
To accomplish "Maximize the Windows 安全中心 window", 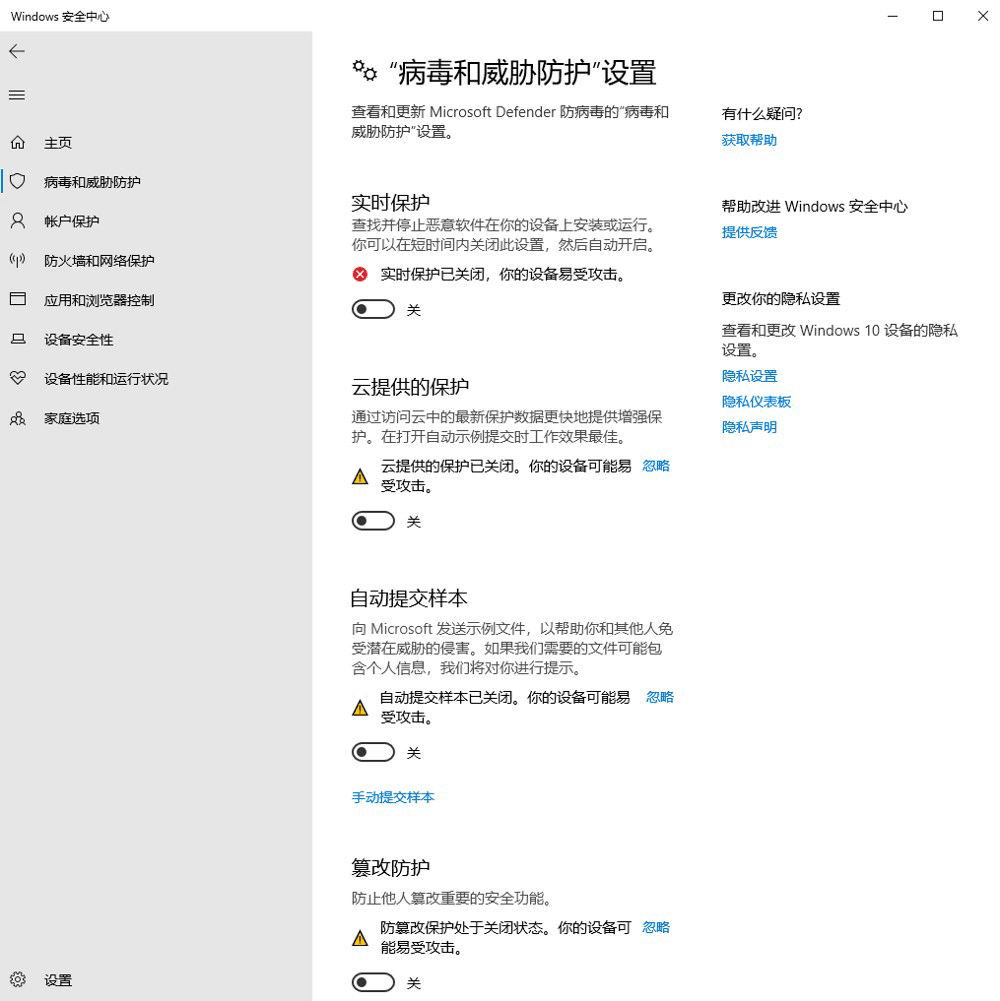I will click(937, 16).
